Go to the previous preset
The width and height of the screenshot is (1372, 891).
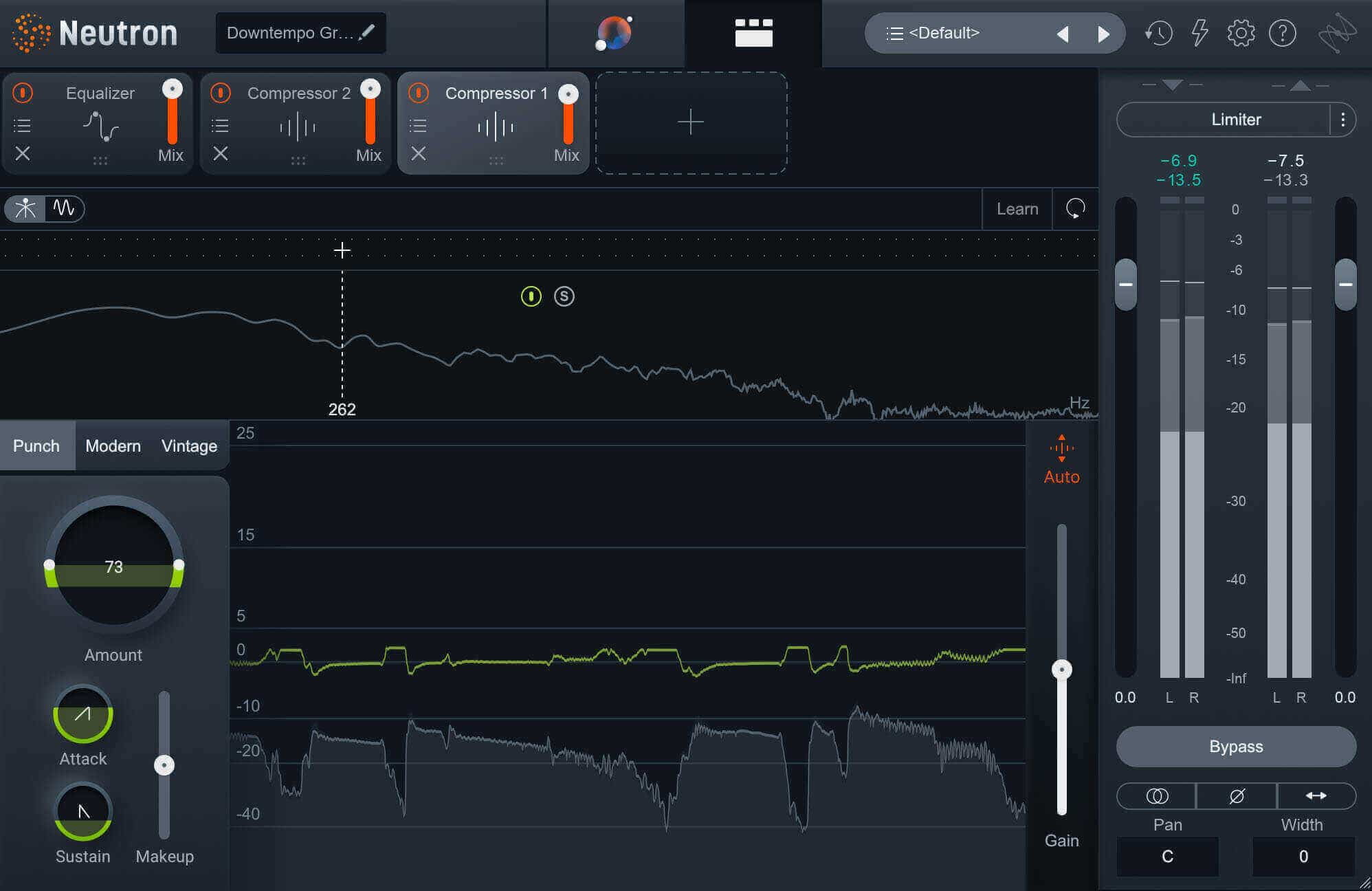[1063, 34]
